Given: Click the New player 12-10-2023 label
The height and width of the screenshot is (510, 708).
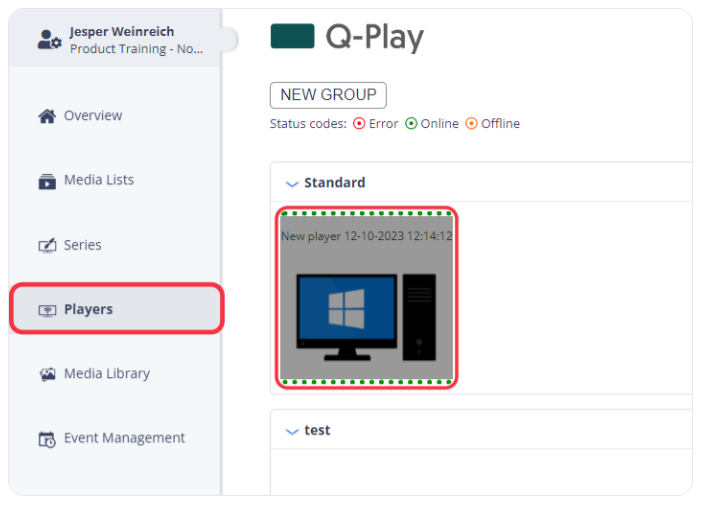Looking at the screenshot, I should [x=366, y=236].
